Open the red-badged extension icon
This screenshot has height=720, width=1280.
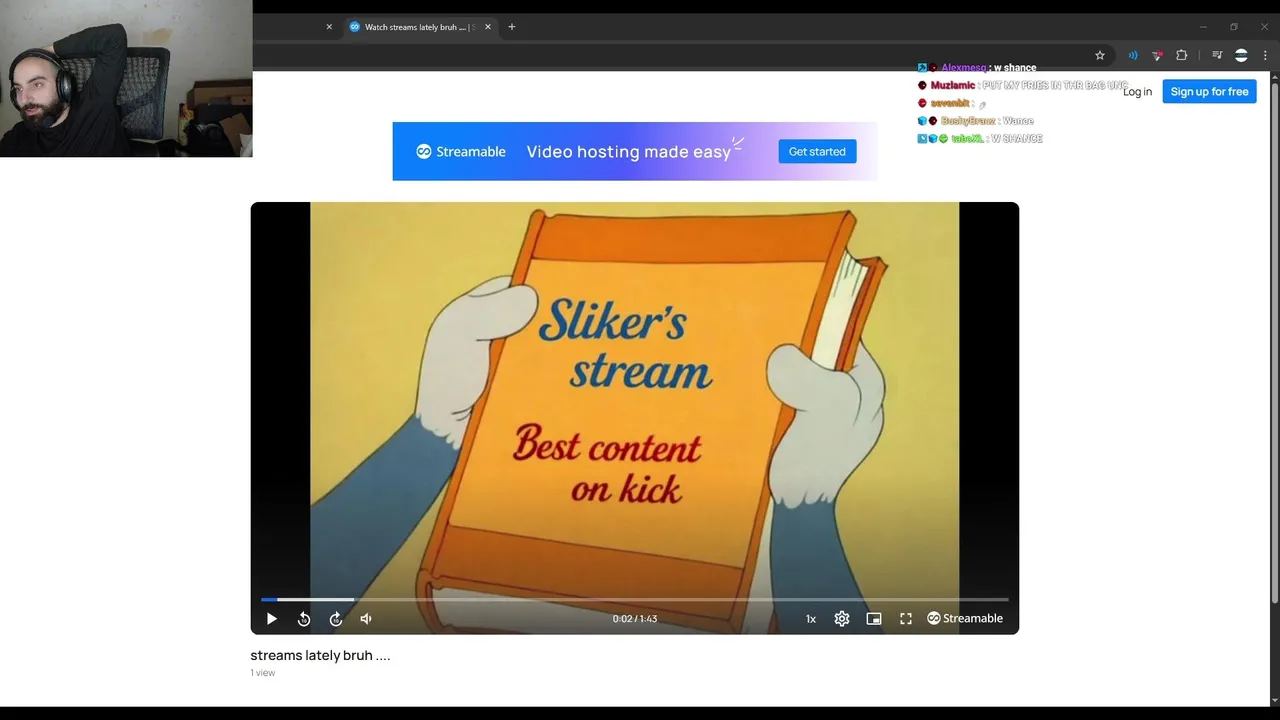point(1157,55)
